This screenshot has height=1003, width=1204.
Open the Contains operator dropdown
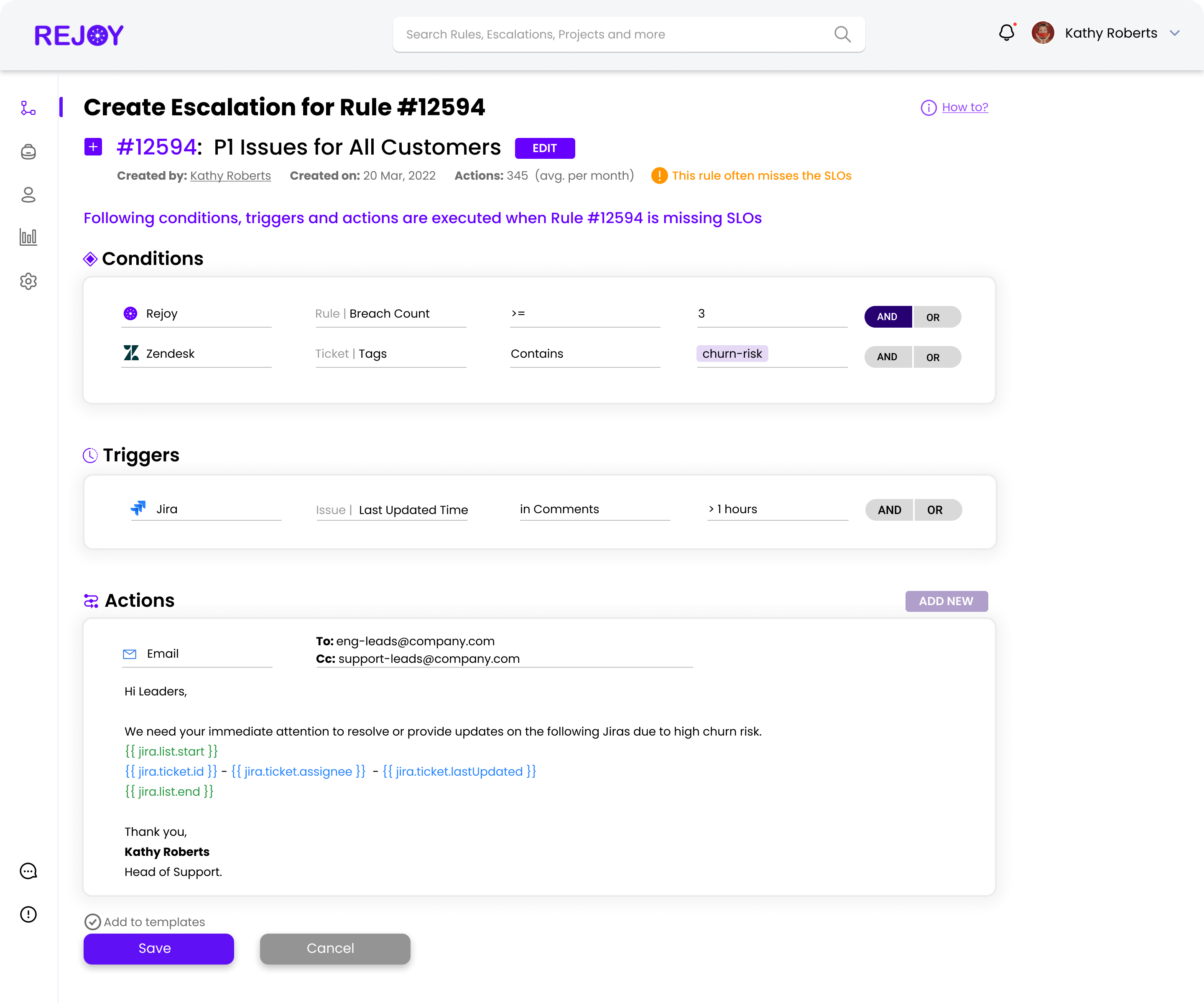[x=584, y=354]
